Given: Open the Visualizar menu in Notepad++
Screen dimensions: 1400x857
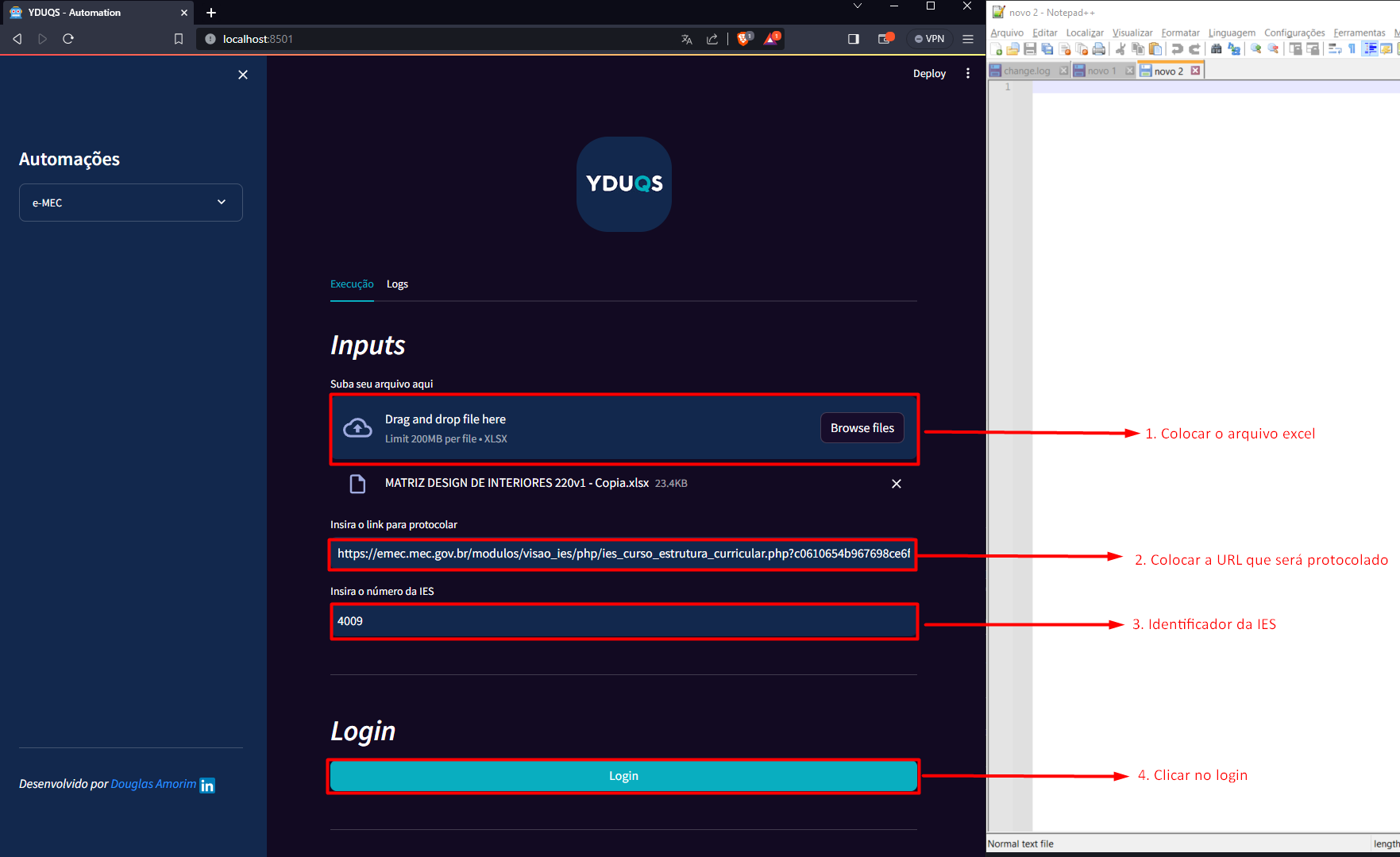Looking at the screenshot, I should pyautogui.click(x=1132, y=33).
